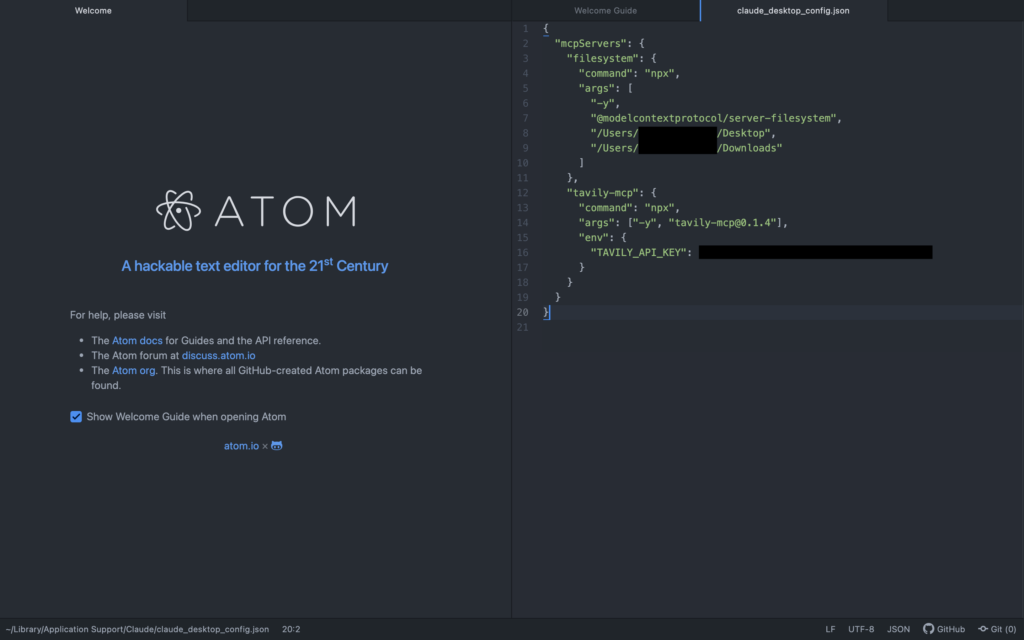Click the "env" key on line 15

pos(594,238)
